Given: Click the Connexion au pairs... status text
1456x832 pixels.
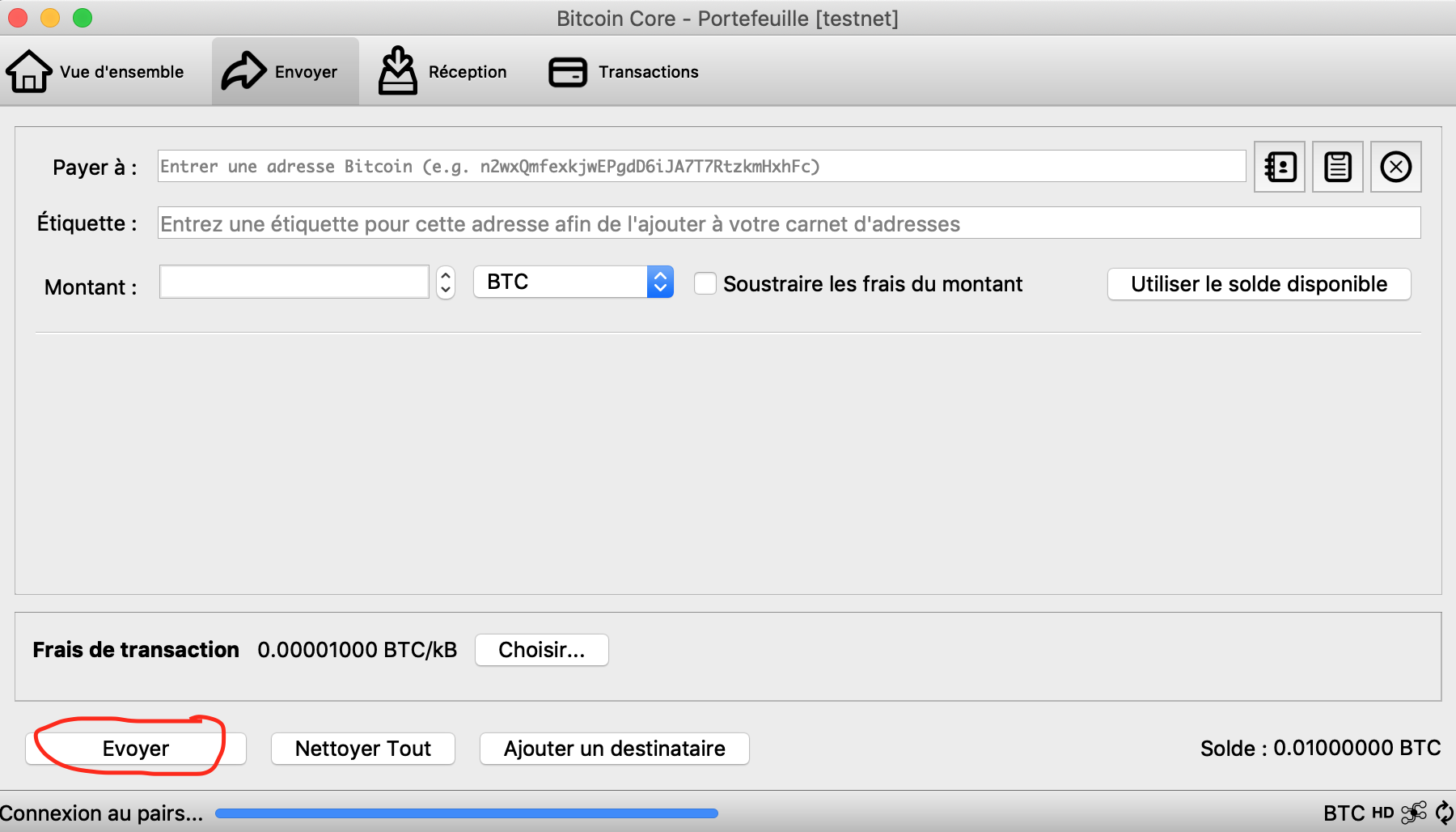Looking at the screenshot, I should [101, 813].
